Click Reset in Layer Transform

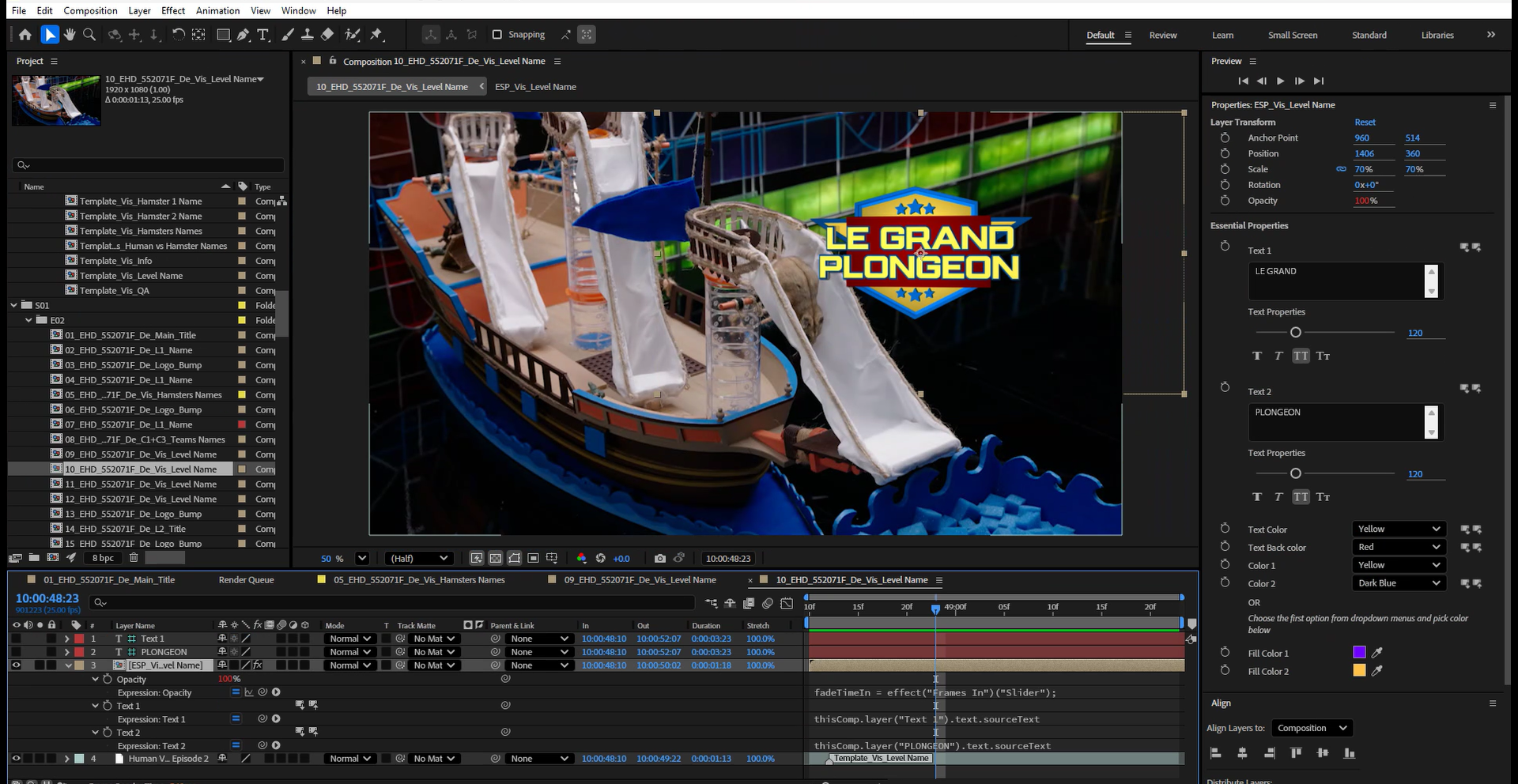tap(1365, 122)
